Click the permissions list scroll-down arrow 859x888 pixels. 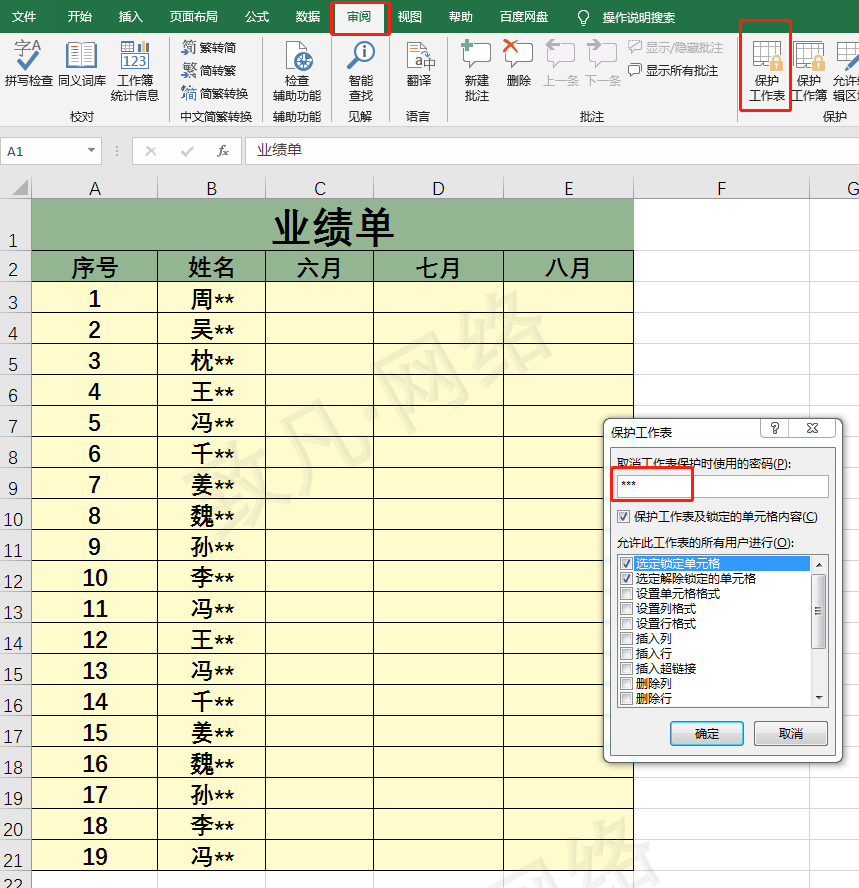819,698
